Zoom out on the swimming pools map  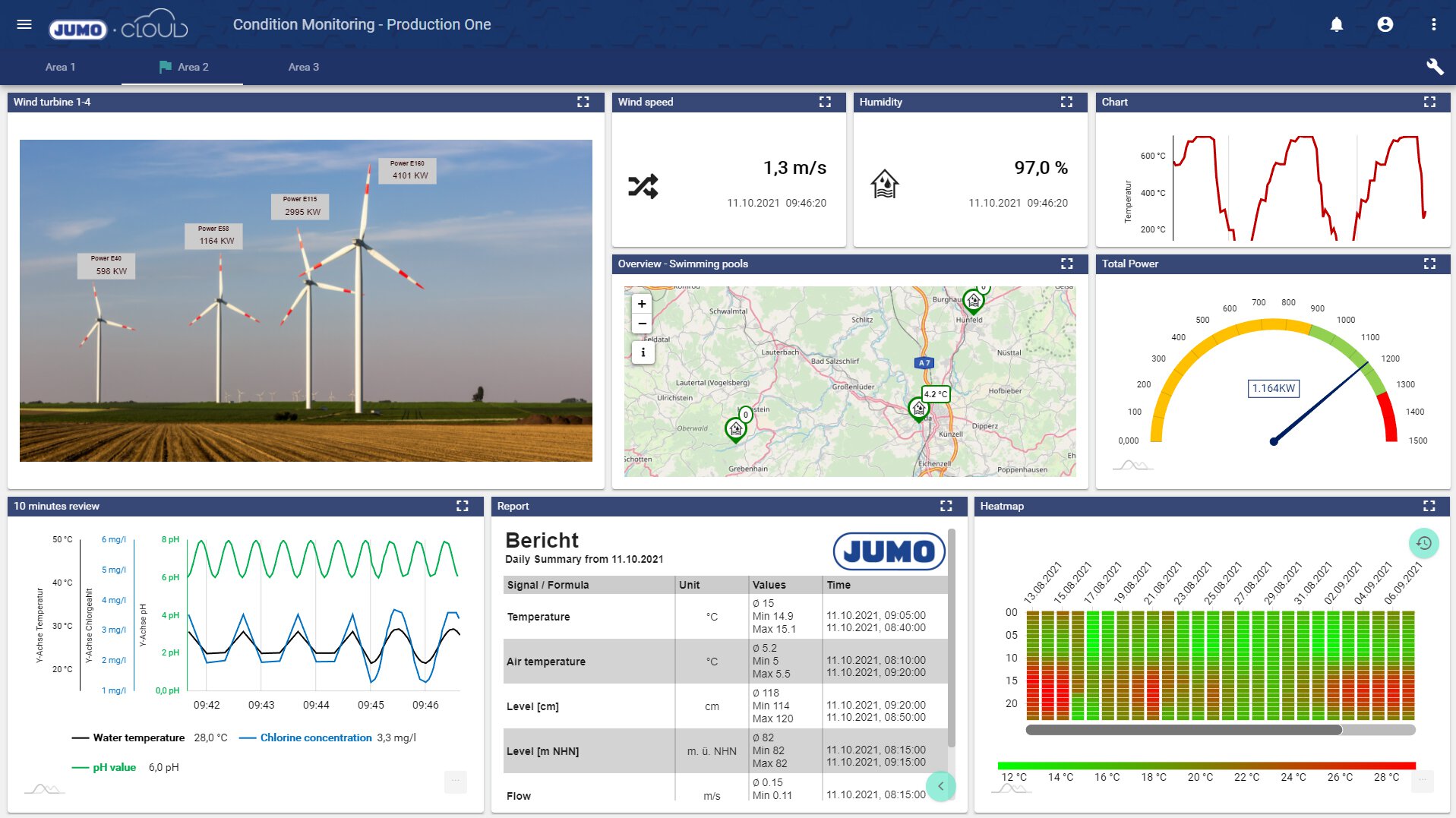tap(642, 324)
